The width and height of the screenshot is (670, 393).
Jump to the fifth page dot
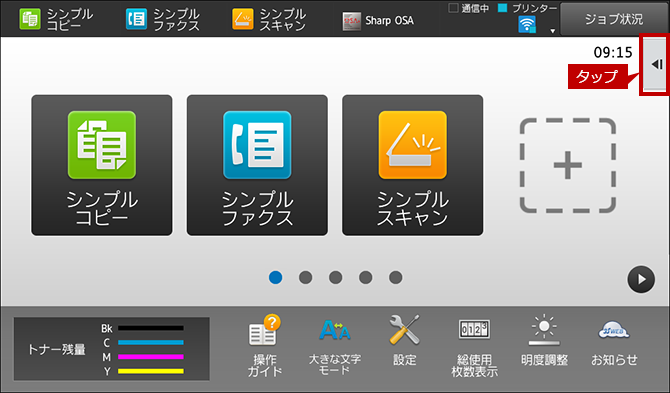pos(396,278)
